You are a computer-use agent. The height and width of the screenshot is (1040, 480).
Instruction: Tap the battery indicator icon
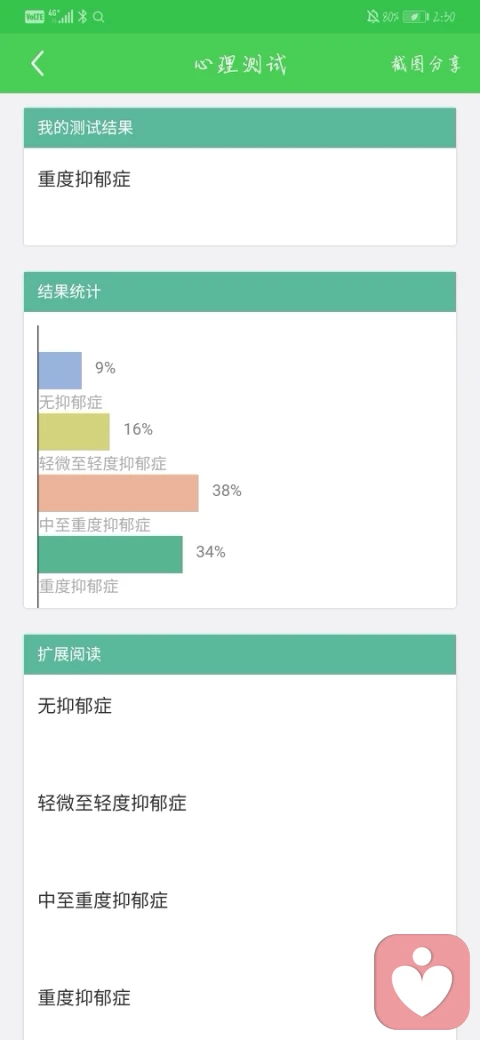[415, 17]
